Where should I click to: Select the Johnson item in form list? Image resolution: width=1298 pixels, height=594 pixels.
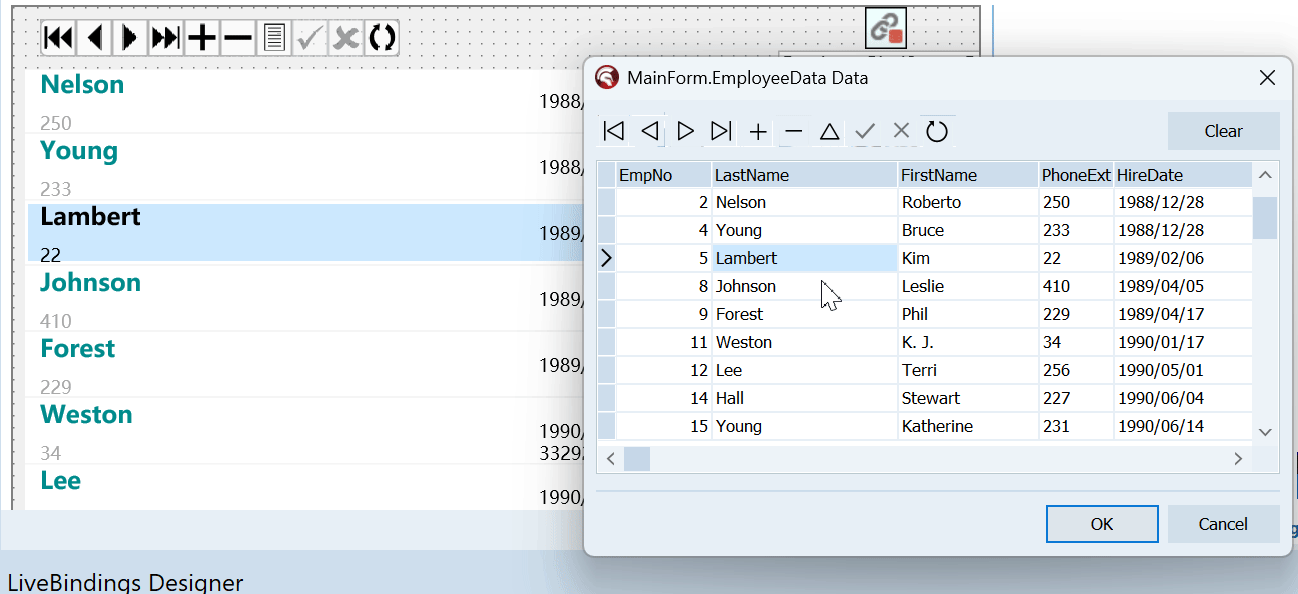[x=305, y=299]
